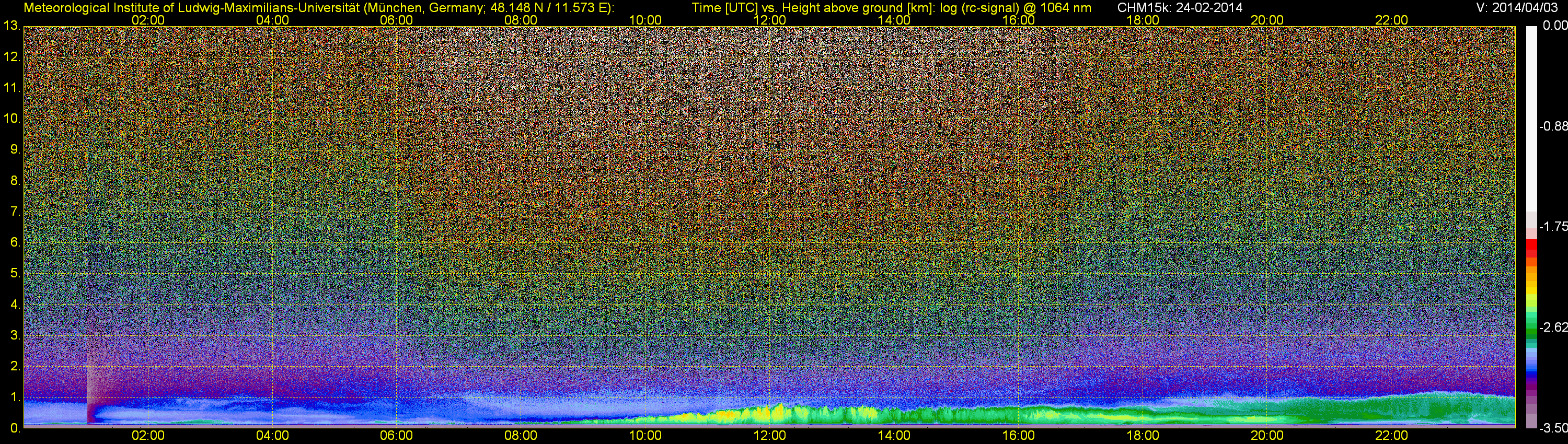Click the 3 km height axis label
This screenshot has width=1568, height=444.
coord(15,335)
